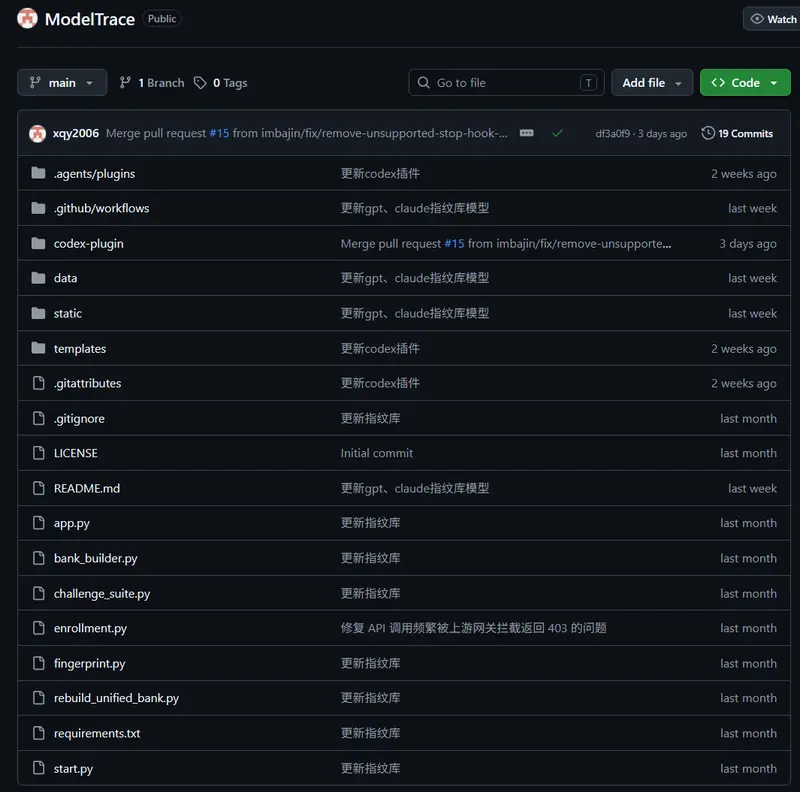Viewport: 800px width, 792px height.
Task: Open the green Code dropdown
Action: coord(745,83)
